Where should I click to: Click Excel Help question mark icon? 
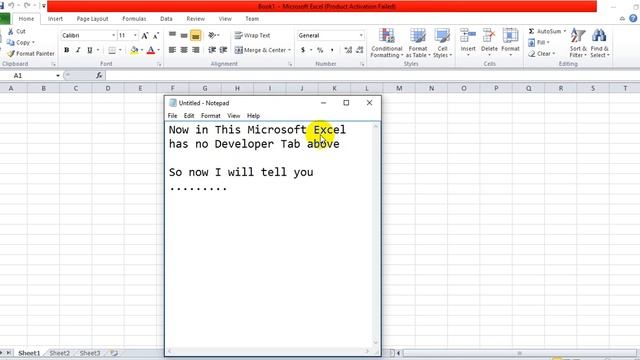pyautogui.click(x=633, y=18)
